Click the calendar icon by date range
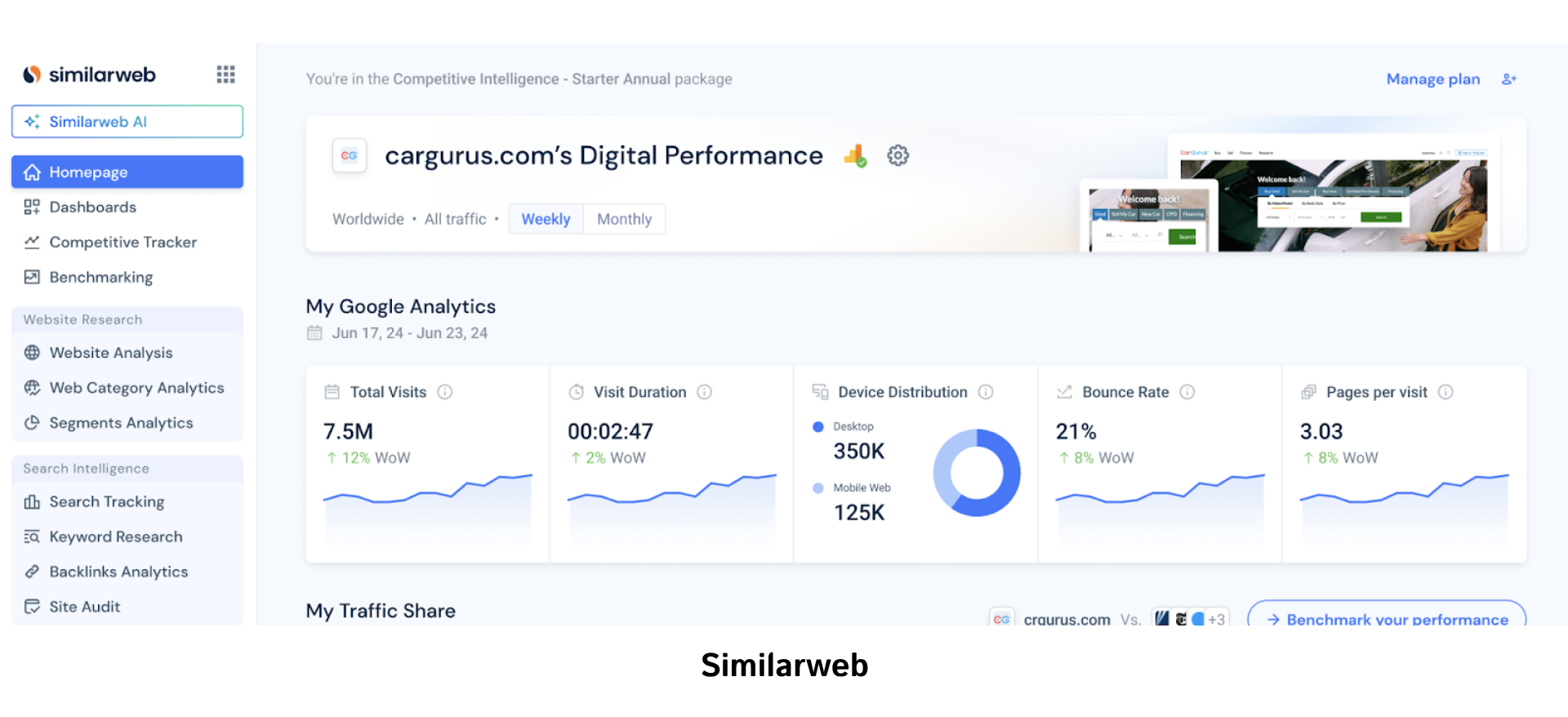 [314, 333]
